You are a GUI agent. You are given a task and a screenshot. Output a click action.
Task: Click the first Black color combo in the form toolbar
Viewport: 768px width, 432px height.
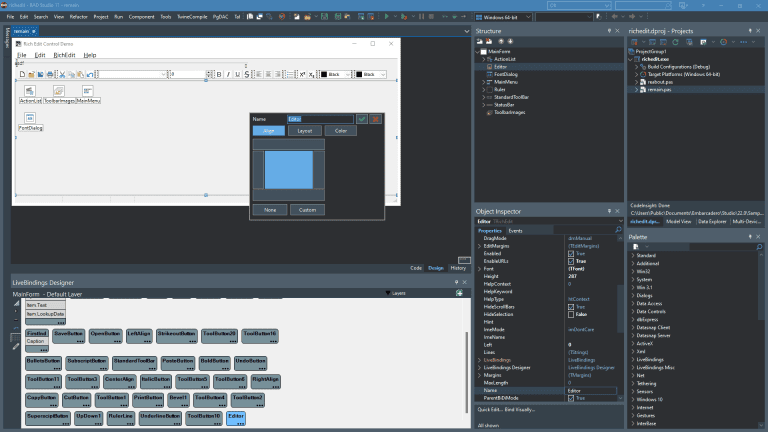[x=336, y=74]
